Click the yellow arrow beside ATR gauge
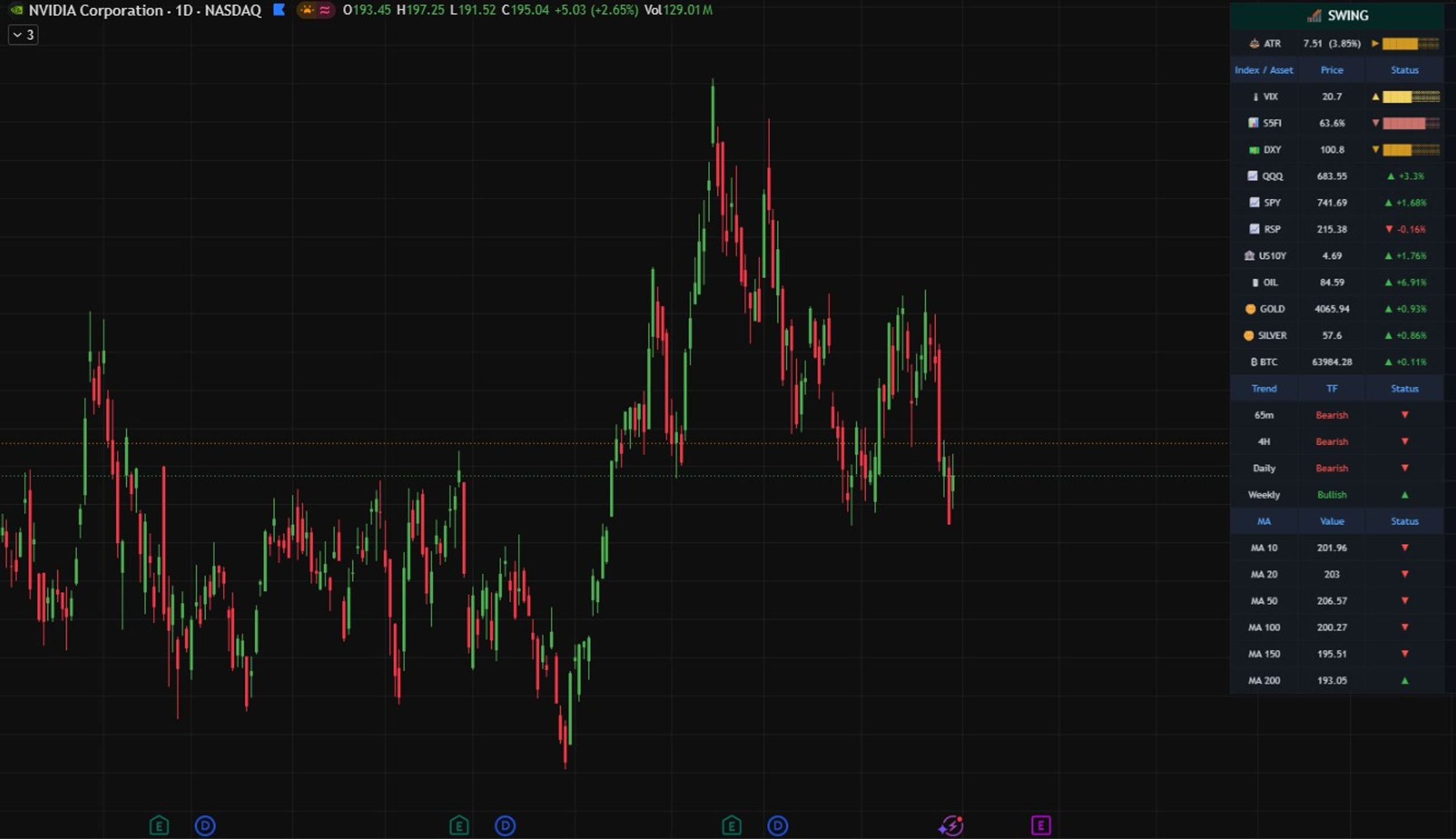 (1375, 44)
